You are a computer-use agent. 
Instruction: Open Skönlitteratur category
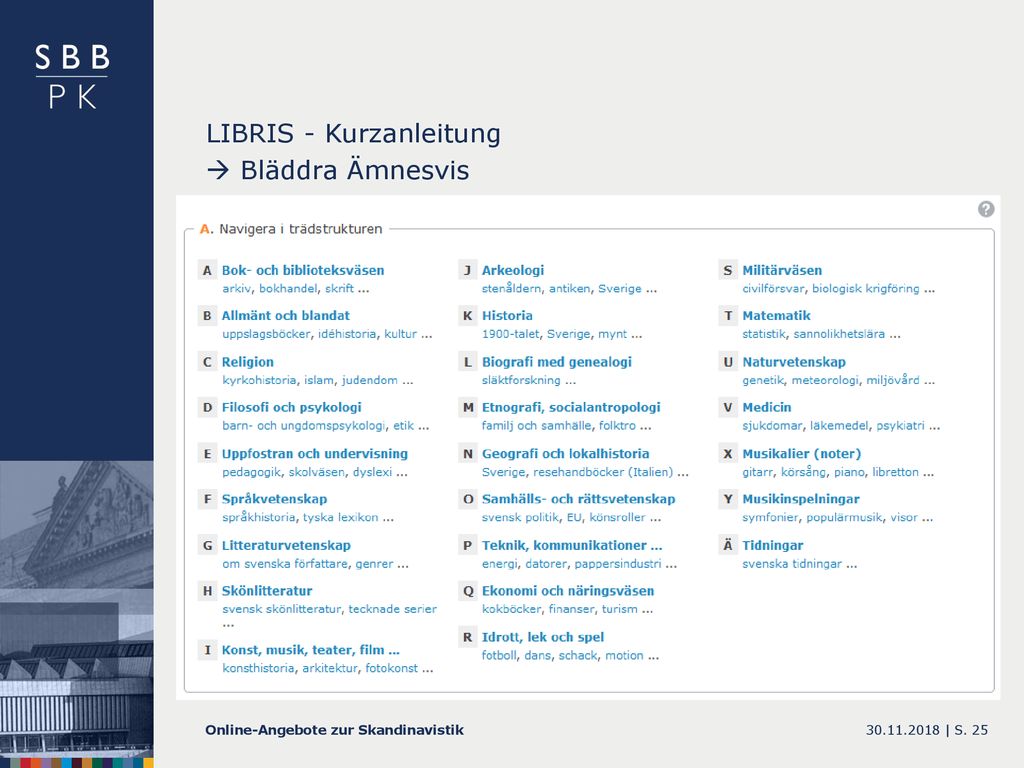click(266, 590)
